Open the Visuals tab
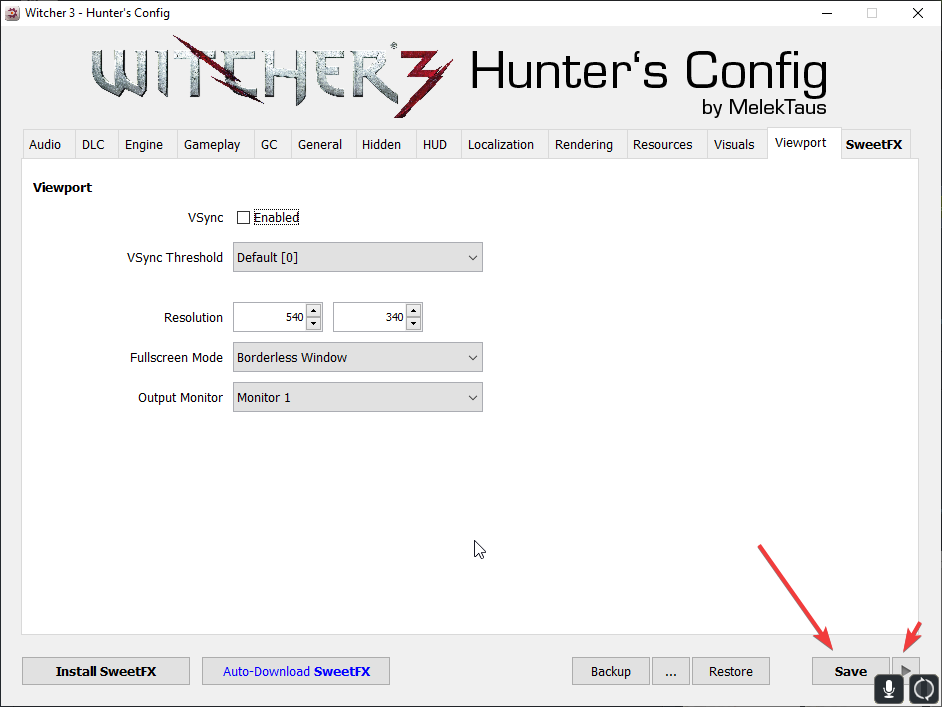Screen dimensions: 942x707 (737, 144)
